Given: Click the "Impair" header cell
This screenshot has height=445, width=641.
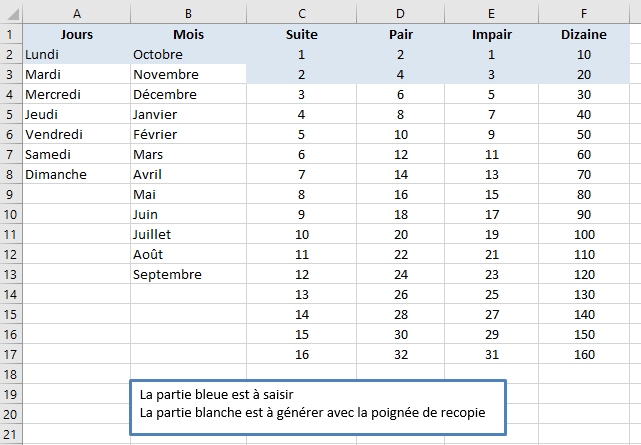Looking at the screenshot, I should coord(491,34).
